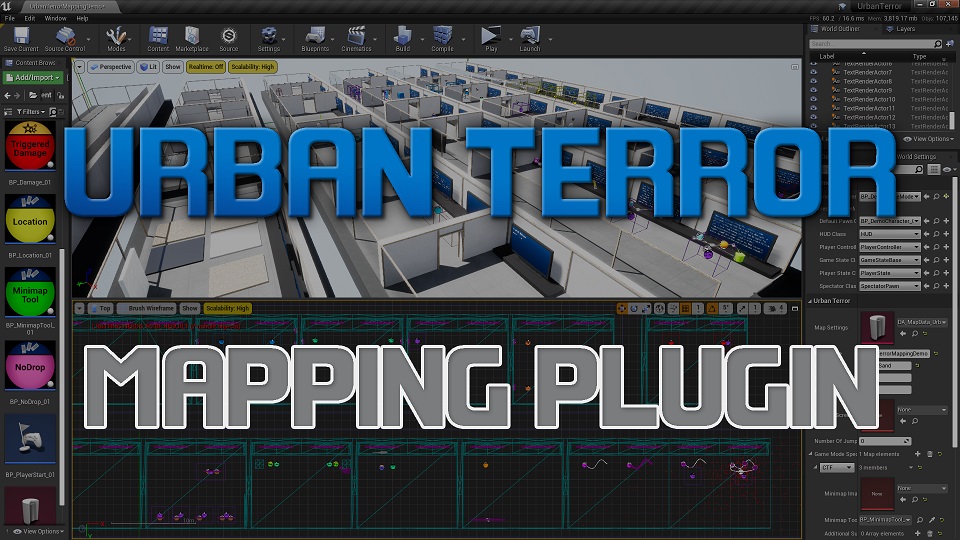Open the Marketplace toolbar icon

click(192, 39)
